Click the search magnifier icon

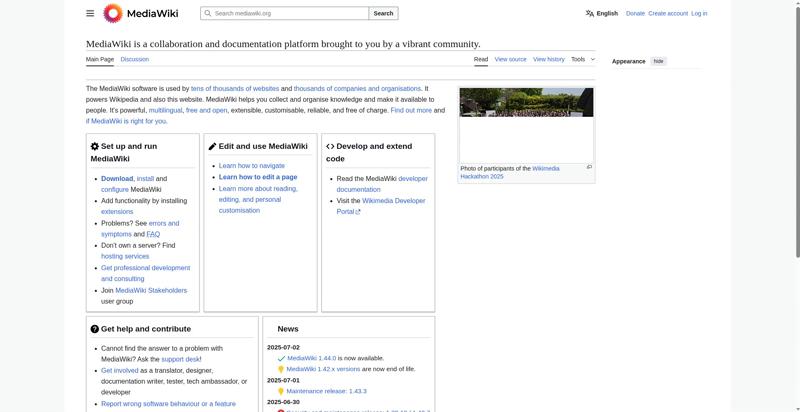(207, 13)
